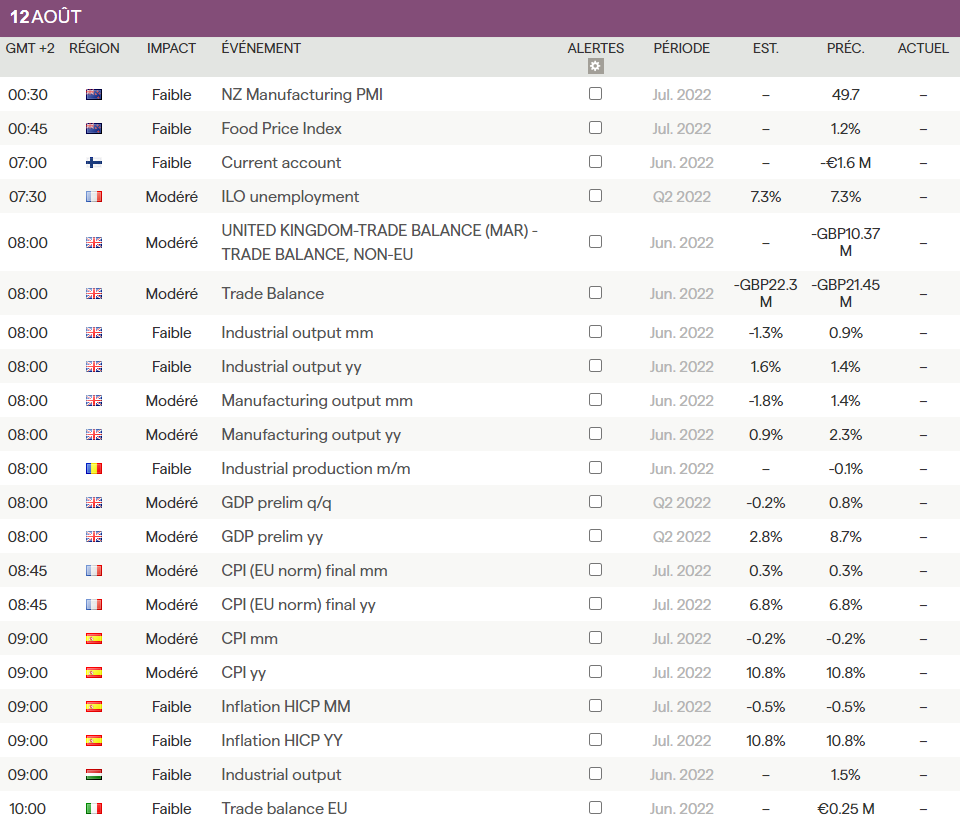
Task: Click Finland flag in Current account row
Action: click(94, 163)
